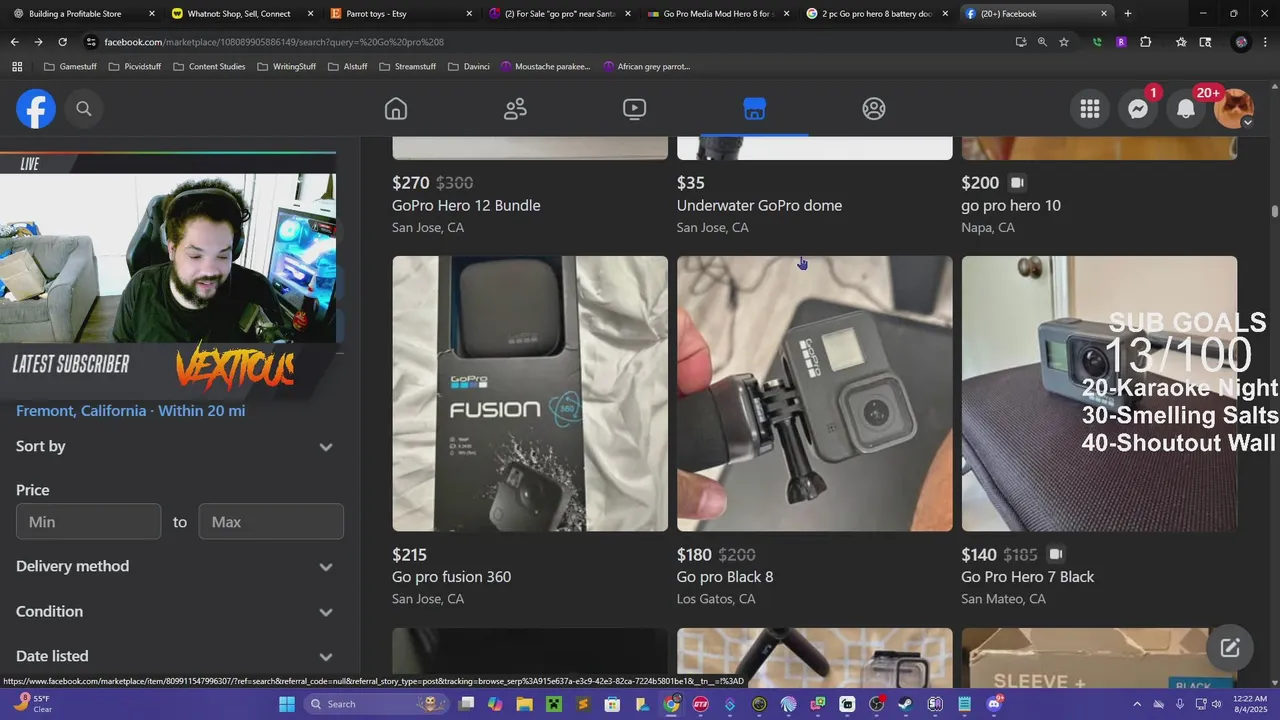Open the Go Pro Hero 7 Black listing photo

1099,393
